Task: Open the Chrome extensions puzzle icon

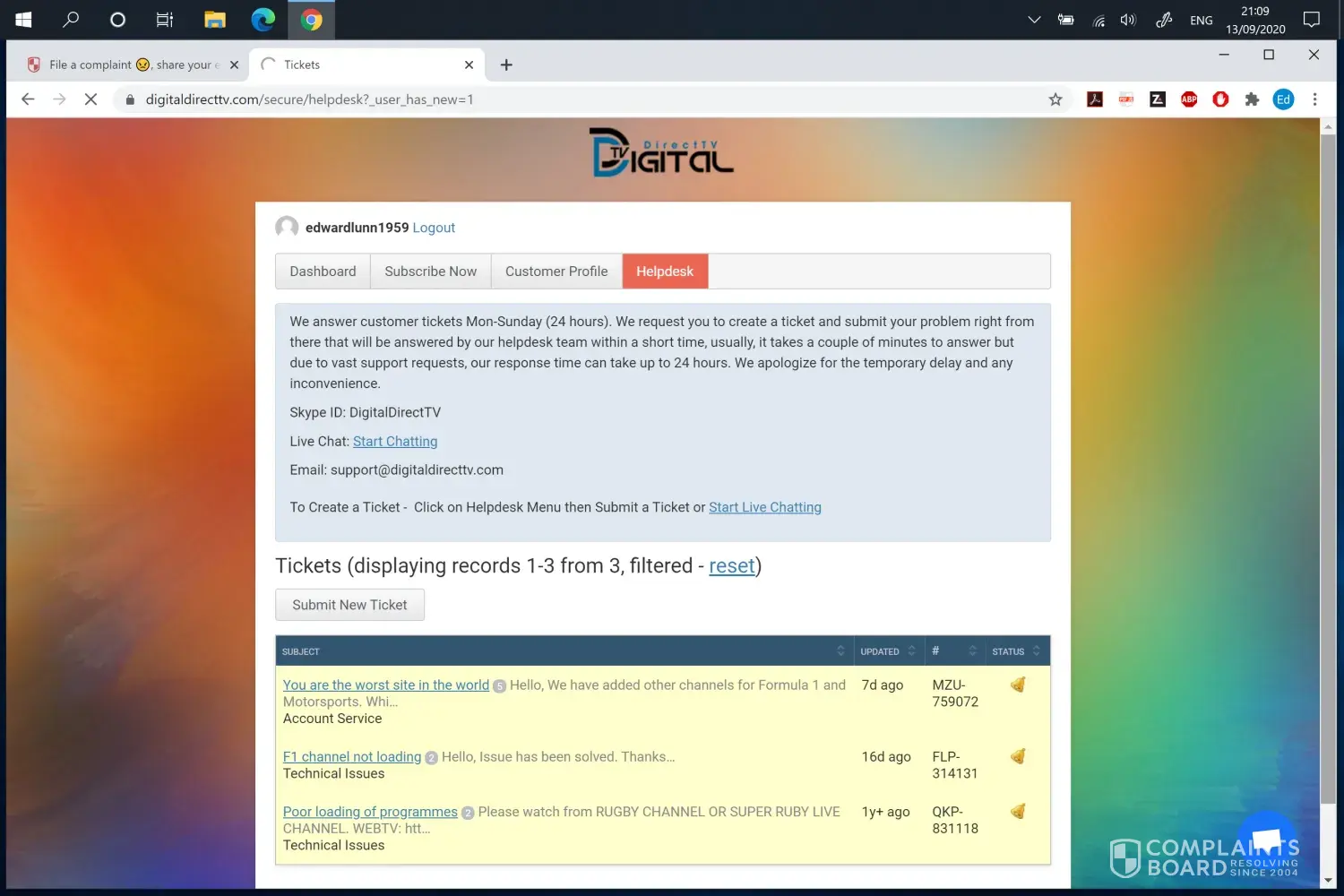Action: click(1252, 99)
